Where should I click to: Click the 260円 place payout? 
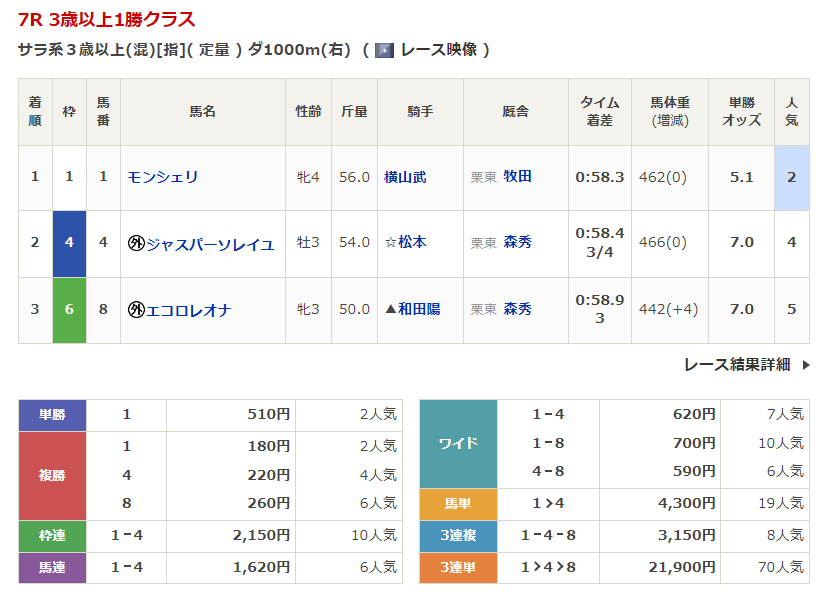[x=269, y=503]
